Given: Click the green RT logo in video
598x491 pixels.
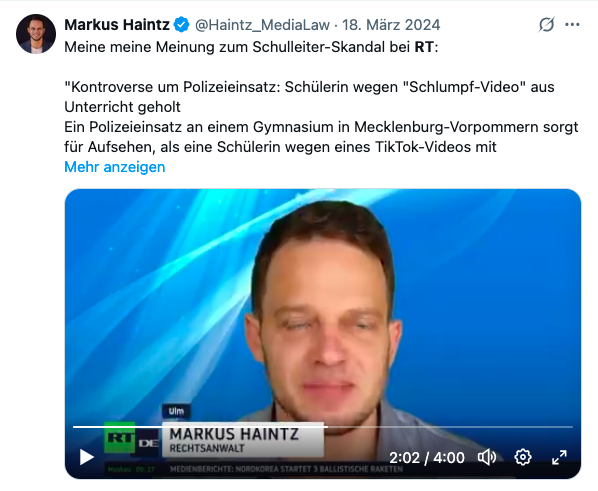Looking at the screenshot, I should (x=120, y=438).
